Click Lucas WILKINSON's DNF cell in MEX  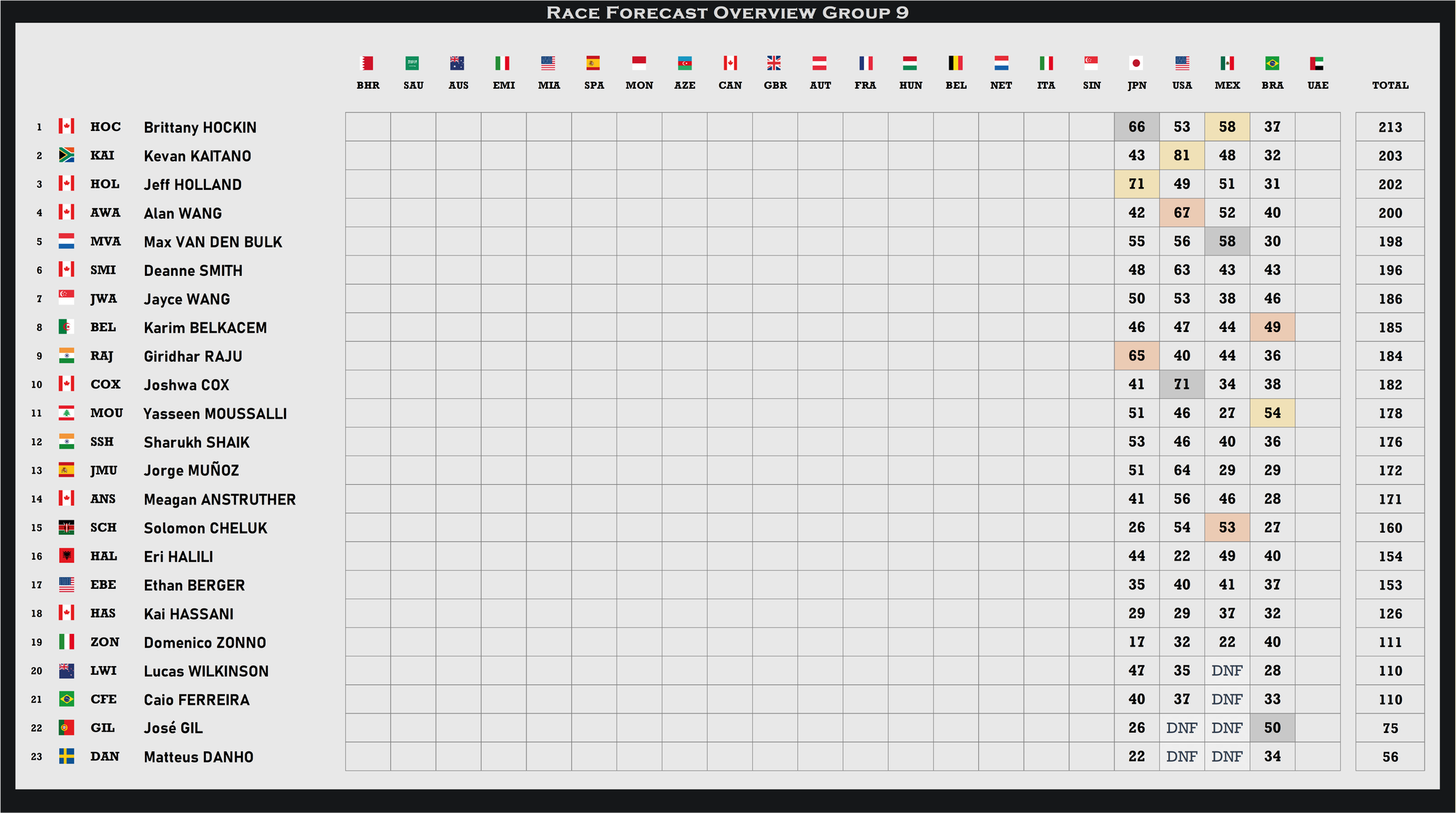coord(1227,670)
